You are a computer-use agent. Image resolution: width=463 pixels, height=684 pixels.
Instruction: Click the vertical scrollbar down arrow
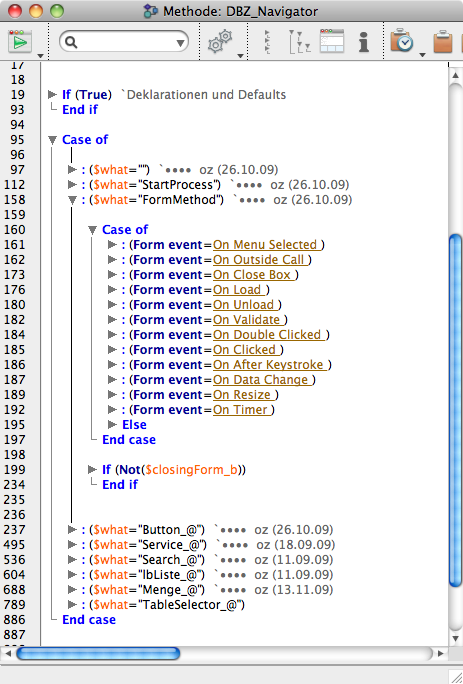[455, 638]
